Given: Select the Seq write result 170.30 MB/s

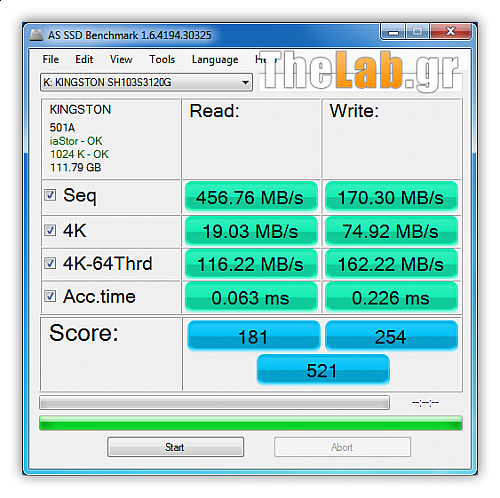Looking at the screenshot, I should point(391,197).
